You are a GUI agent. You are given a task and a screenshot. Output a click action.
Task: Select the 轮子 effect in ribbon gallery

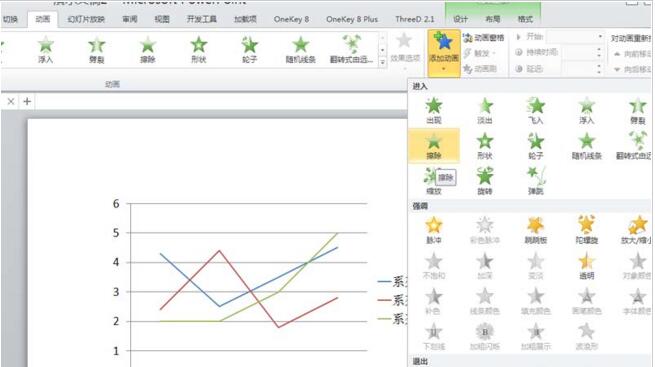pyautogui.click(x=249, y=50)
